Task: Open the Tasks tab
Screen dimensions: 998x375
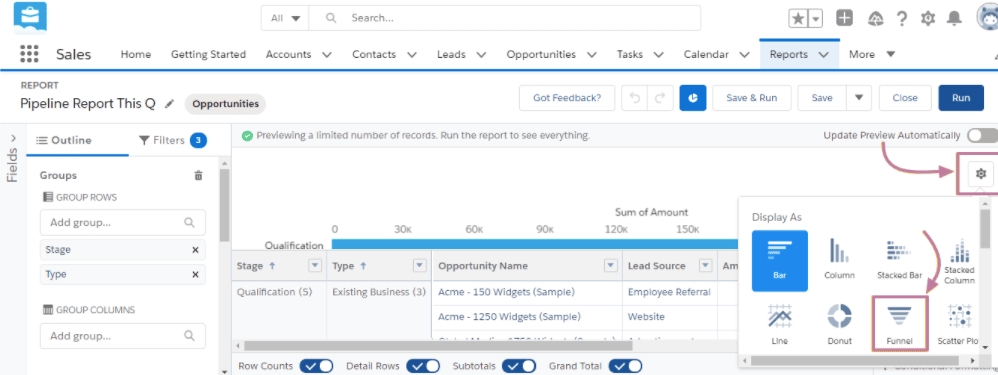Action: [x=629, y=55]
